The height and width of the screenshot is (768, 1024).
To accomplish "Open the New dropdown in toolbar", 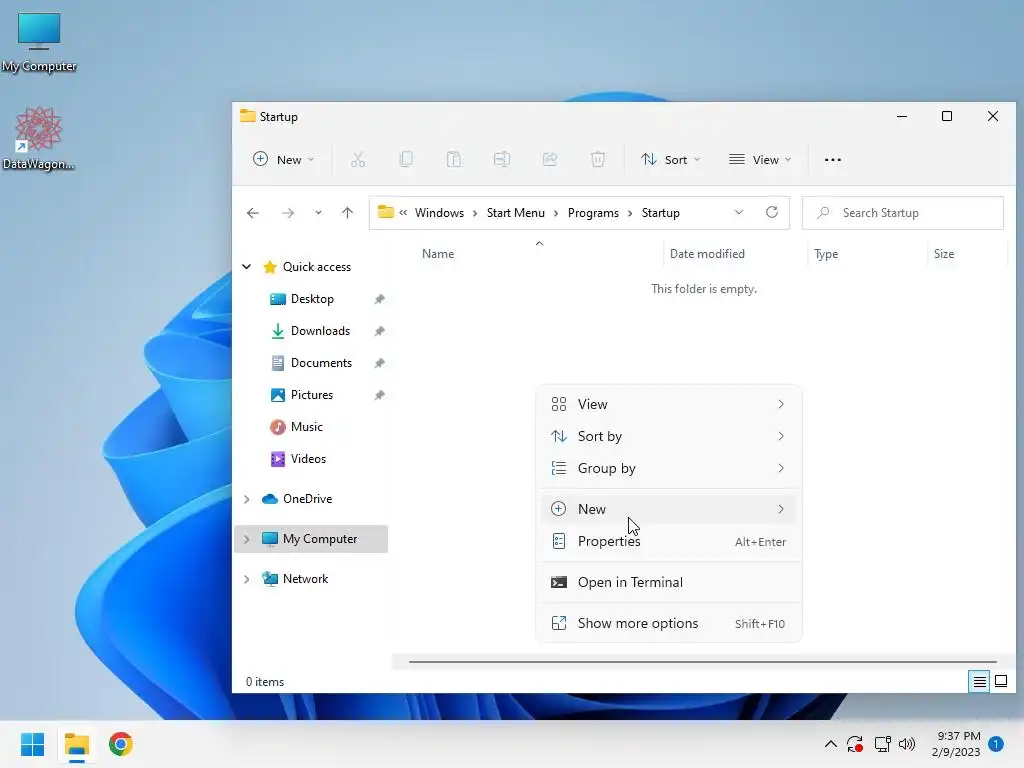I will click(283, 159).
